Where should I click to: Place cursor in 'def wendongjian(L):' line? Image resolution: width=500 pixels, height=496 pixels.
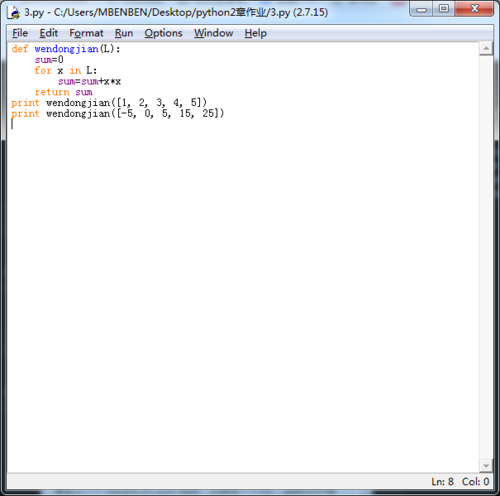click(x=66, y=49)
